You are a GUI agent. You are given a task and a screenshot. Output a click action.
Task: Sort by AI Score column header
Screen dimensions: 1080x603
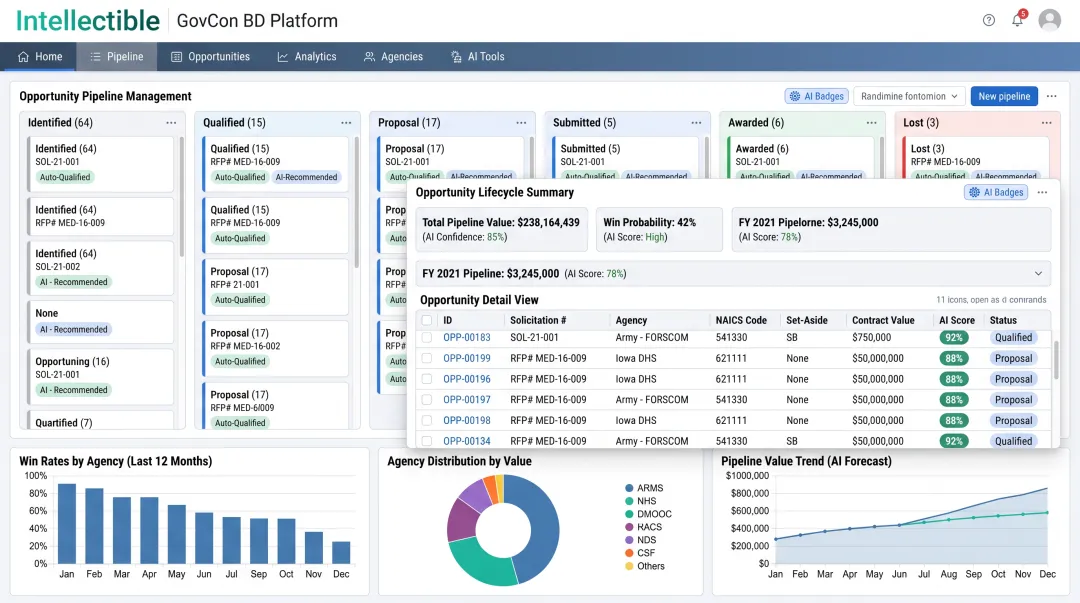tap(957, 320)
